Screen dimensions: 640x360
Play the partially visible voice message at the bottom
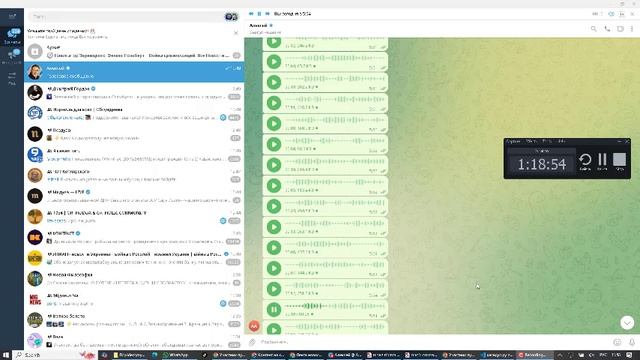click(x=274, y=329)
